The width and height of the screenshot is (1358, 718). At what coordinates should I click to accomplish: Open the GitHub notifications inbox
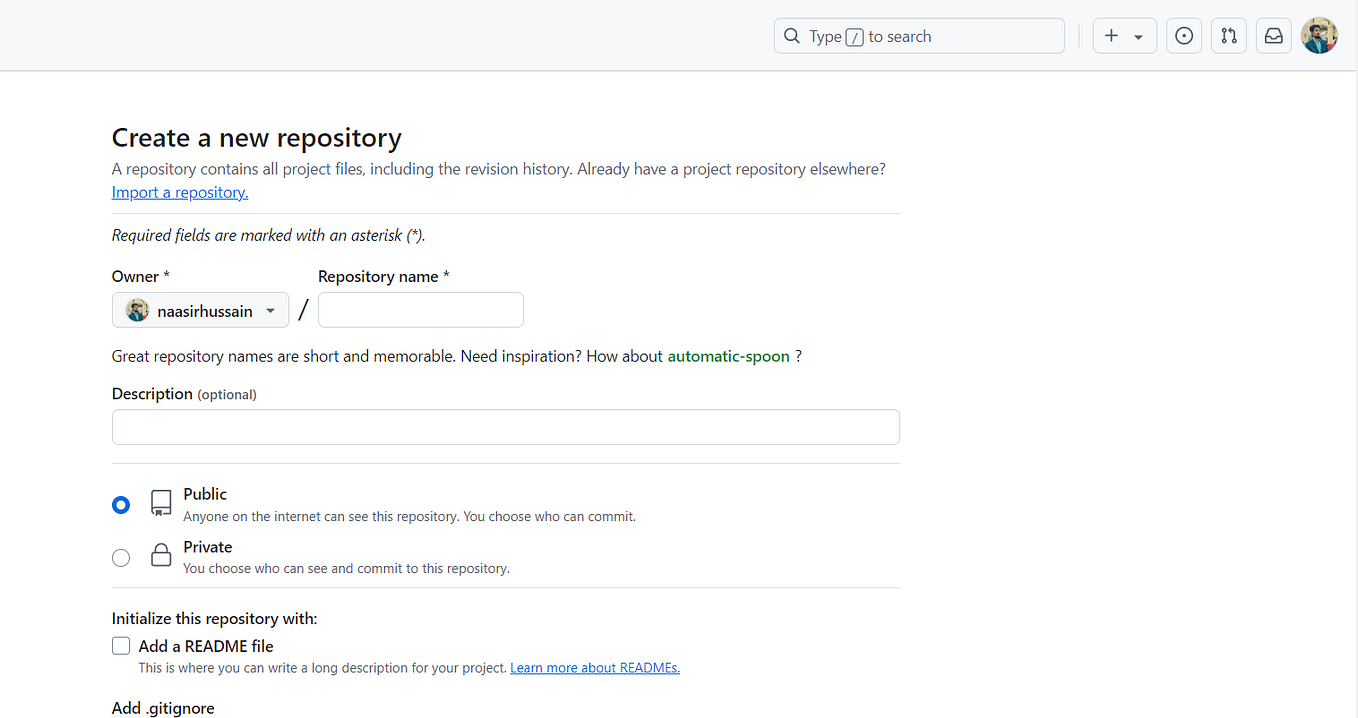[x=1273, y=35]
